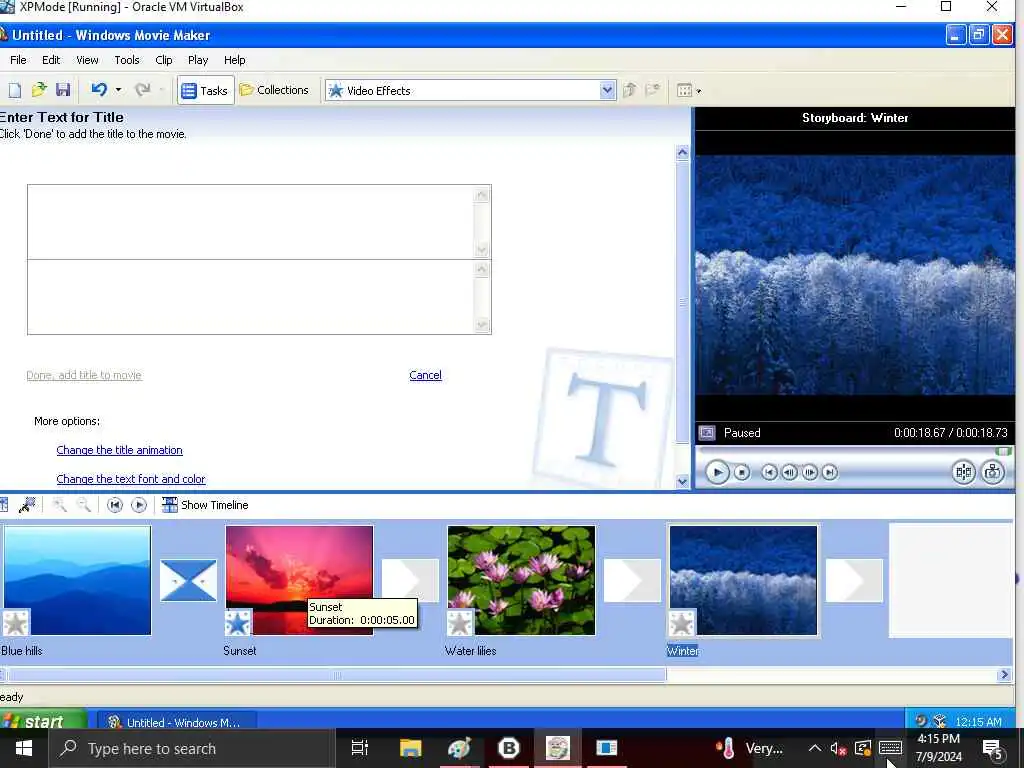The image size is (1024, 768).
Task: Create a new project with the toolbar icon
Action: click(14, 90)
